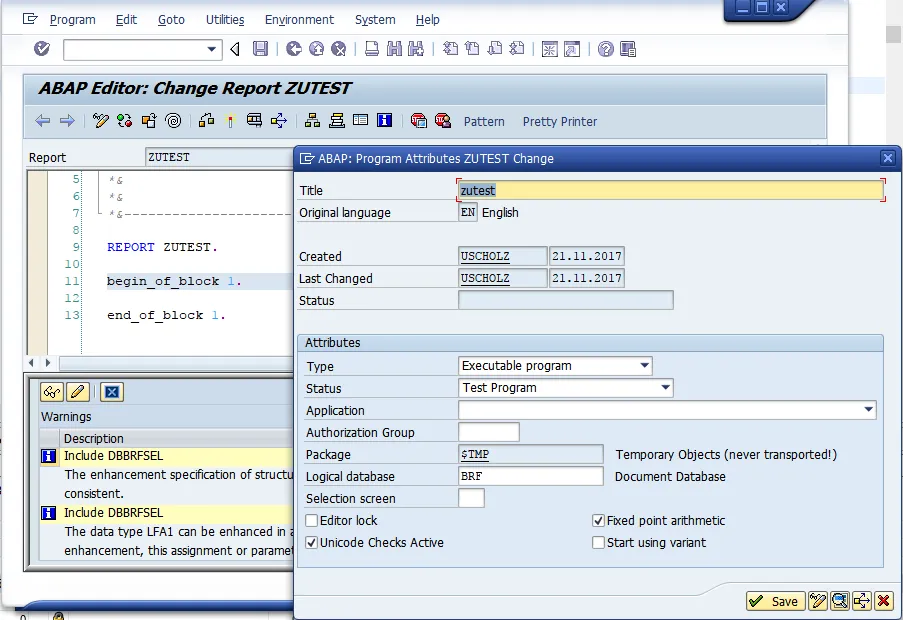The image size is (903, 620).
Task: Click the Full Screen toggle icon
Action: 361,120
